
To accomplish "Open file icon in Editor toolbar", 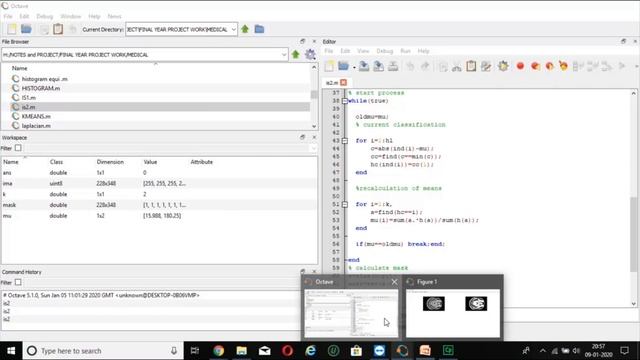I will 343,66.
